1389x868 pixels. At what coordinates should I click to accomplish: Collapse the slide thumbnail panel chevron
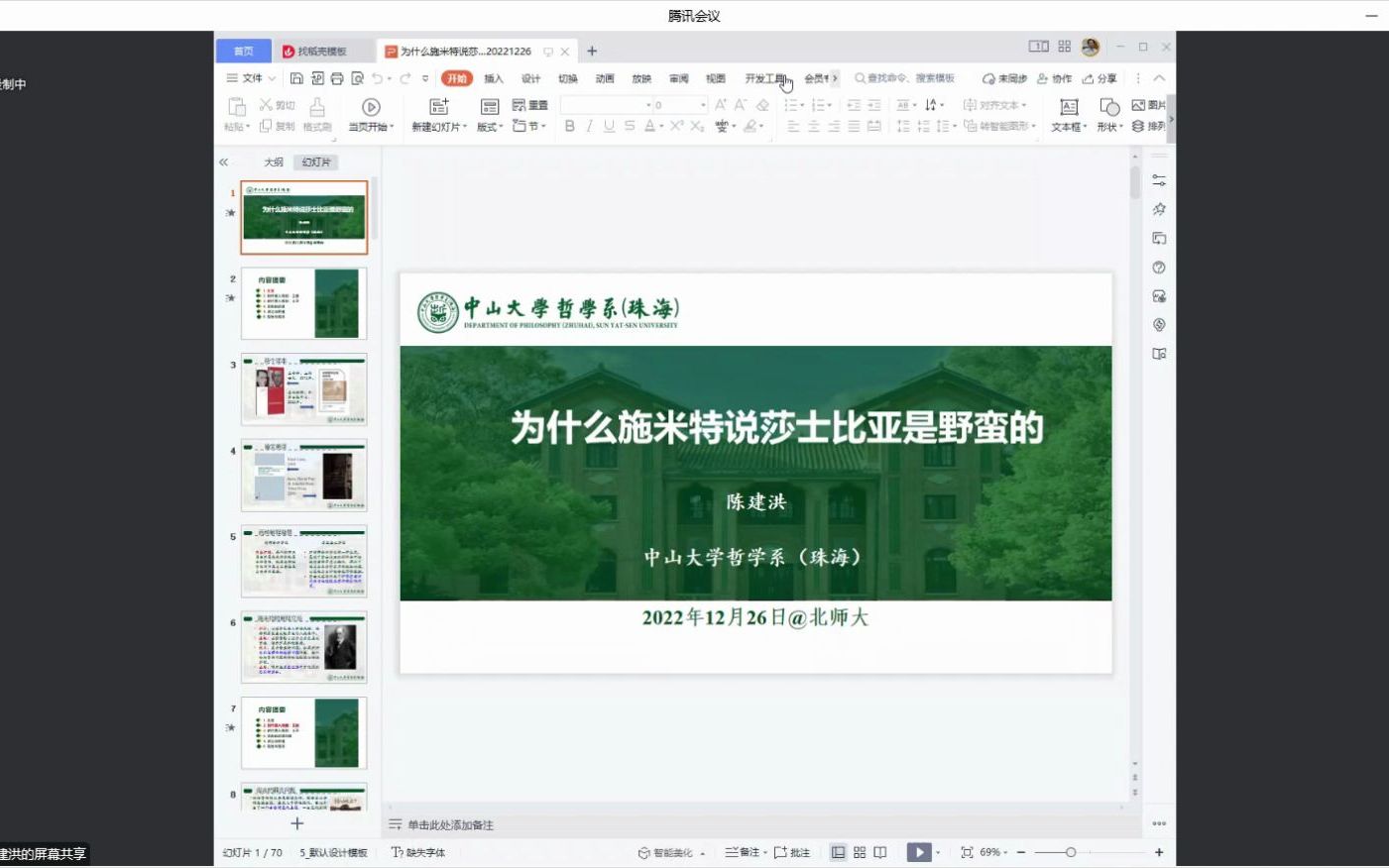[x=224, y=162]
